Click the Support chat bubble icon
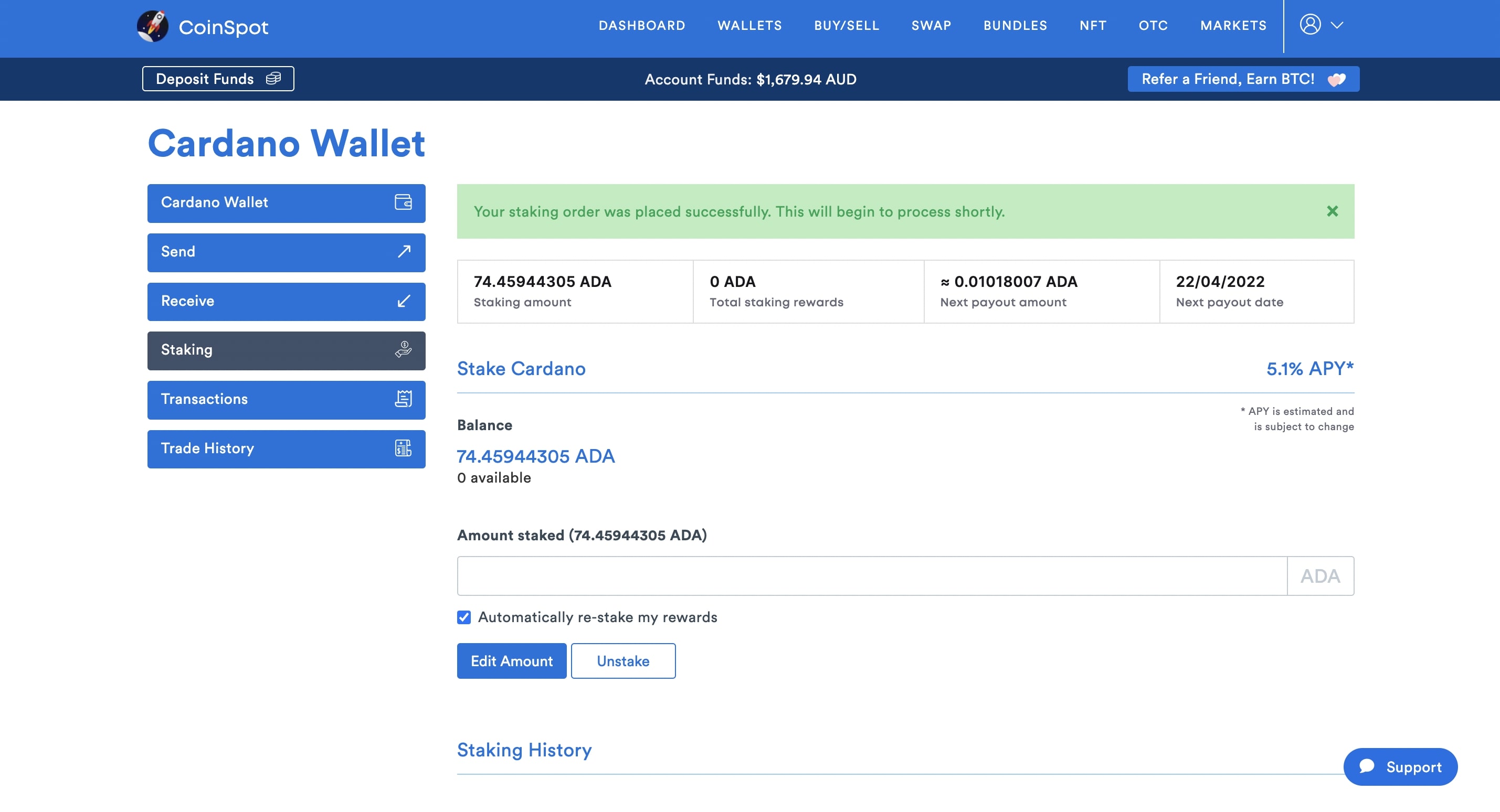This screenshot has height=812, width=1500. (x=1366, y=766)
